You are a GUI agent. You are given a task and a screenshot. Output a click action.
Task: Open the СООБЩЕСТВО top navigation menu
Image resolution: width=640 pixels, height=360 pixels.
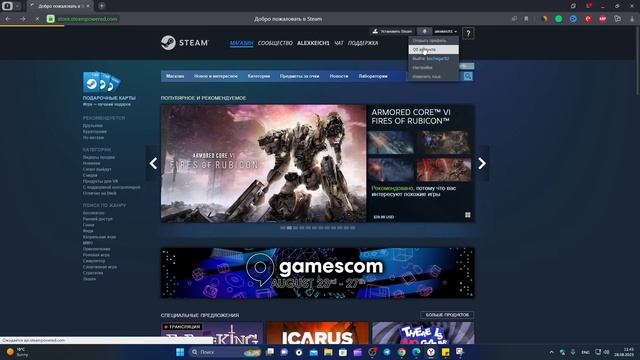275,43
